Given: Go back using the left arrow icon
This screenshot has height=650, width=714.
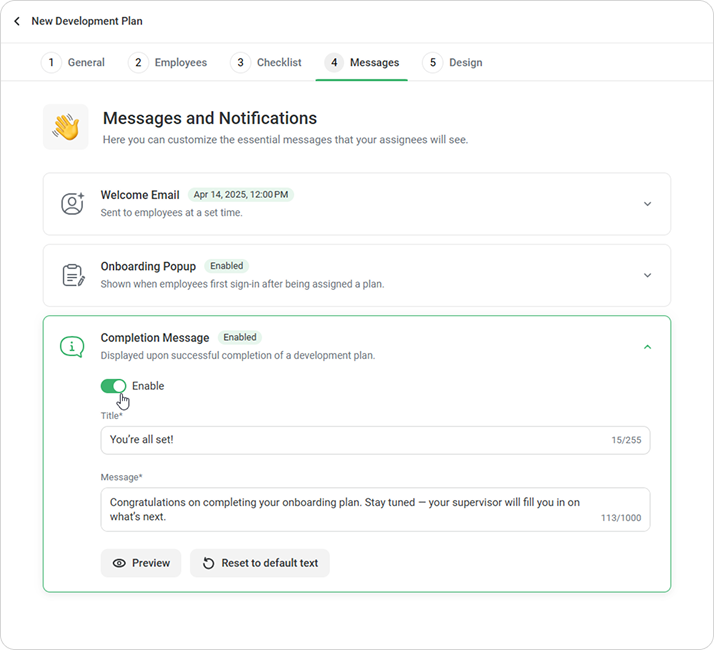Looking at the screenshot, I should click(x=17, y=21).
